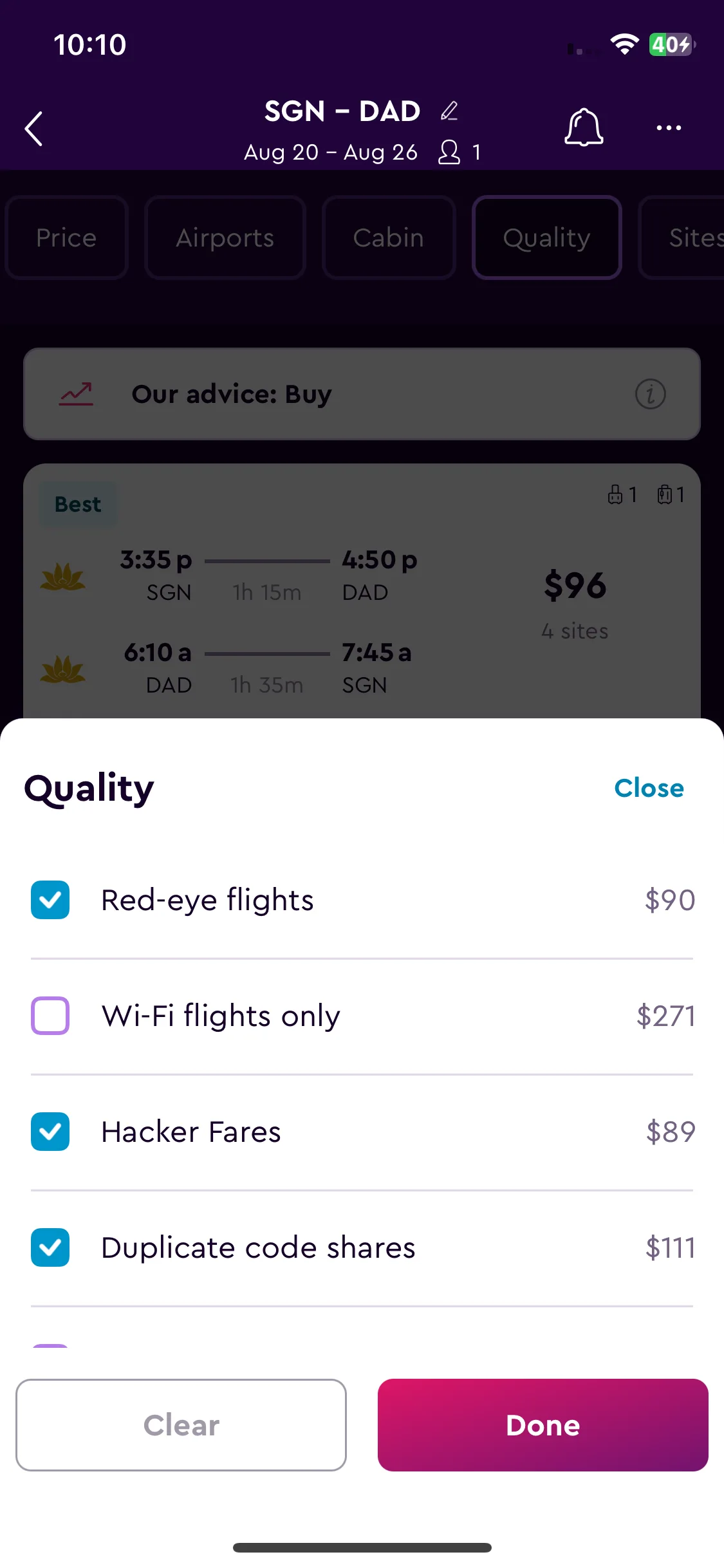Uncheck the Red-eye flights checkbox

50,900
